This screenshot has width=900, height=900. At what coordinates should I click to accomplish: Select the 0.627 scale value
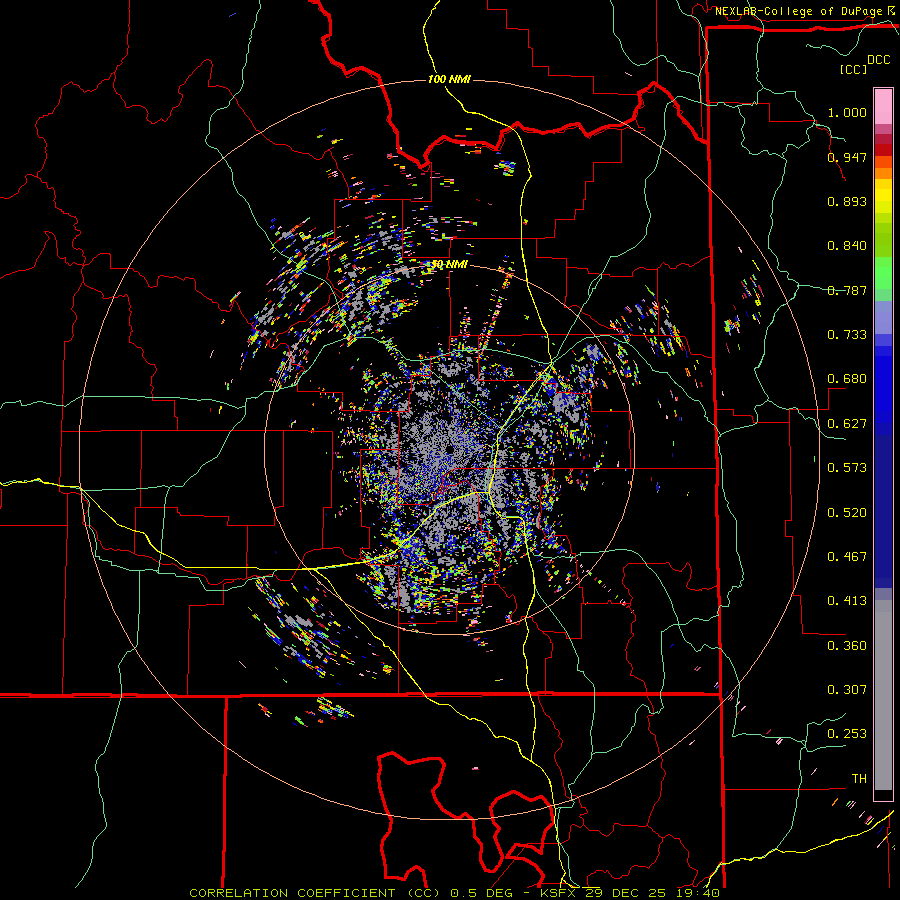click(x=847, y=424)
